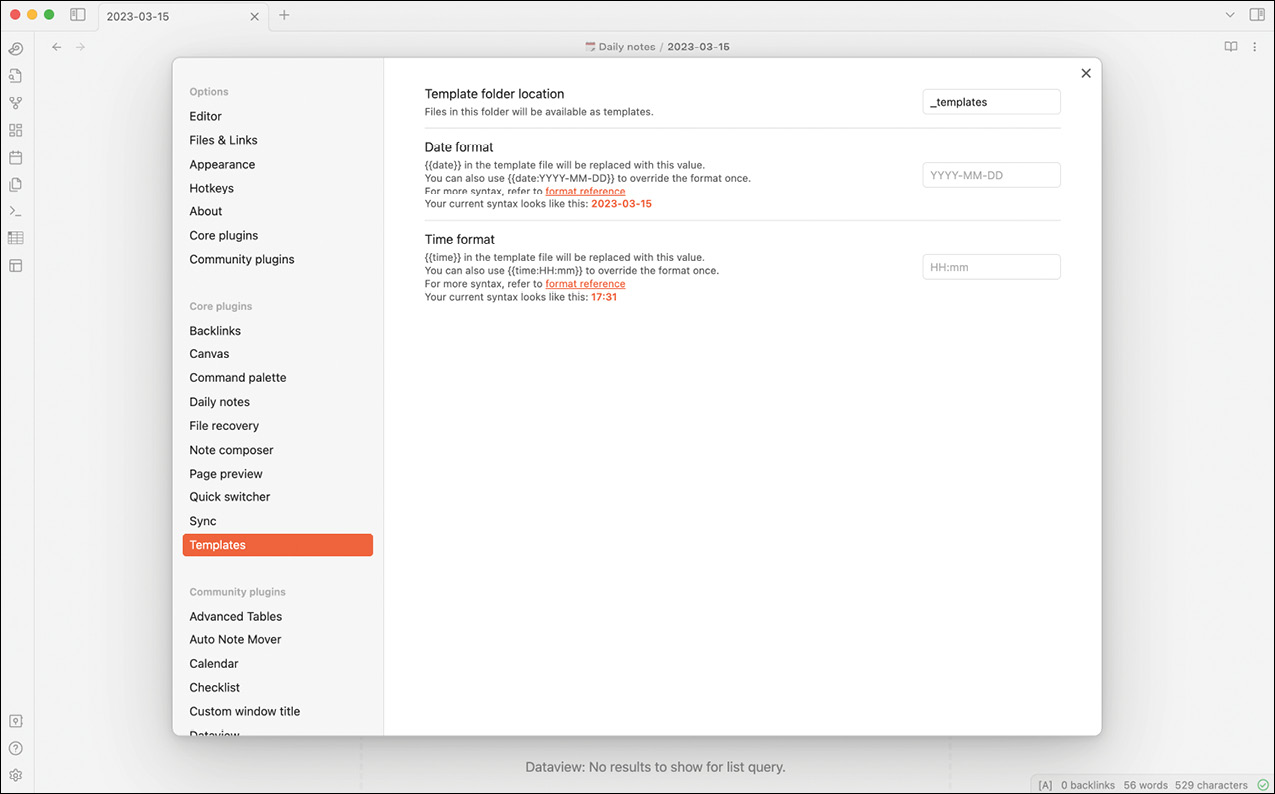Image resolution: width=1275 pixels, height=794 pixels.
Task: Click the Date format YYYY-MM-DD field
Action: click(990, 175)
